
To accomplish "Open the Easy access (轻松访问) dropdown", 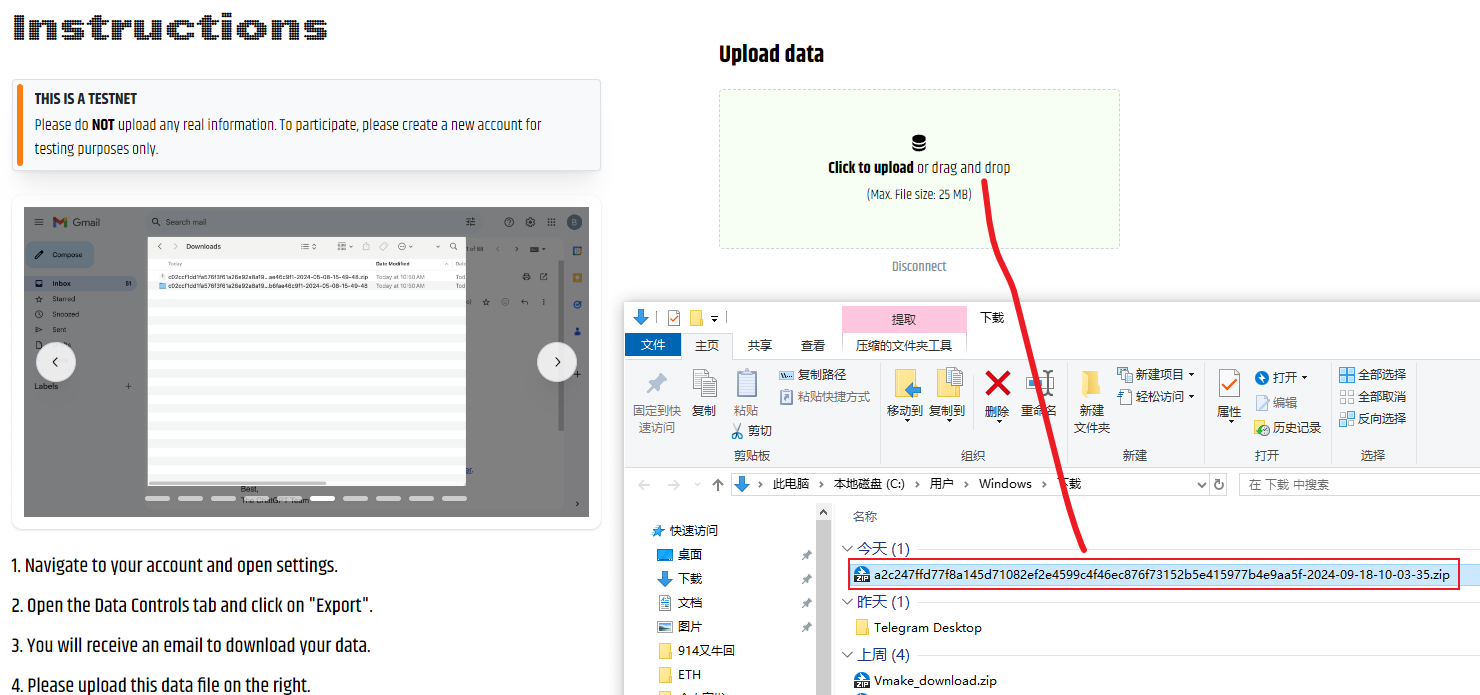I will pyautogui.click(x=1156, y=396).
